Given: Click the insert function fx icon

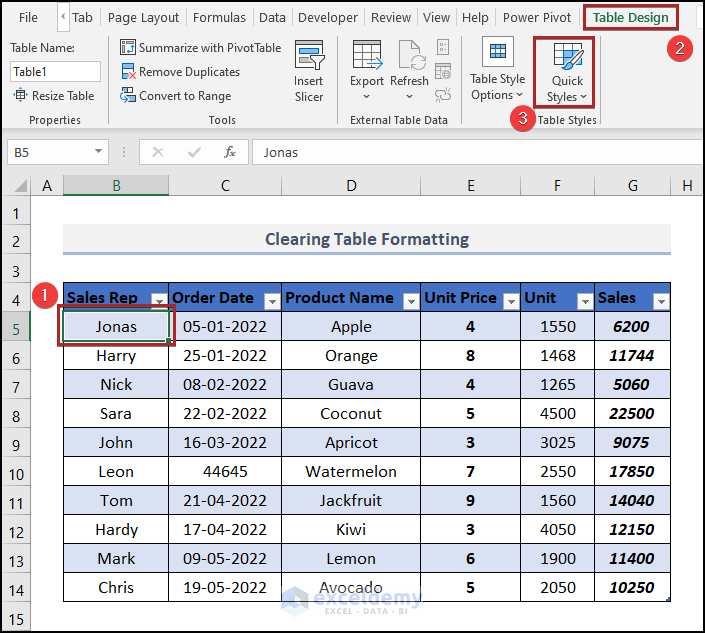Looking at the screenshot, I should click(x=229, y=152).
